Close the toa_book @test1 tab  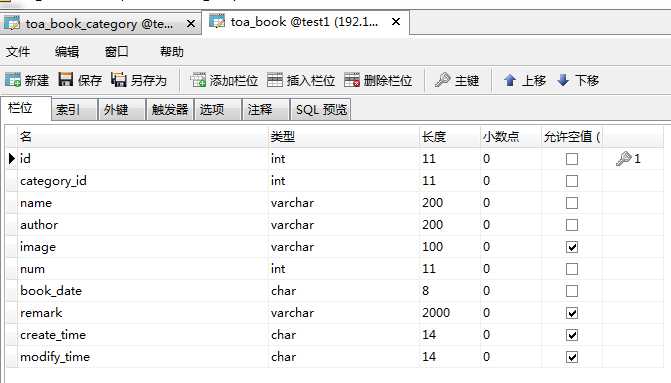pyautogui.click(x=396, y=21)
